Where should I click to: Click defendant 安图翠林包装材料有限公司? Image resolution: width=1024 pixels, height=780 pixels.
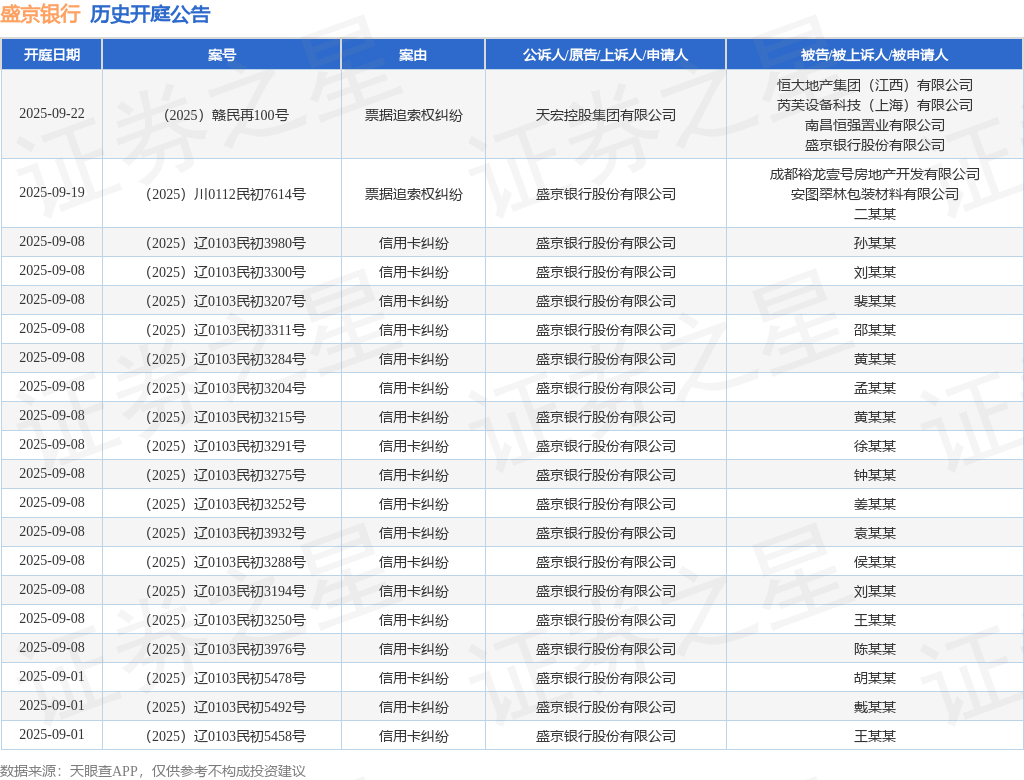tap(874, 194)
